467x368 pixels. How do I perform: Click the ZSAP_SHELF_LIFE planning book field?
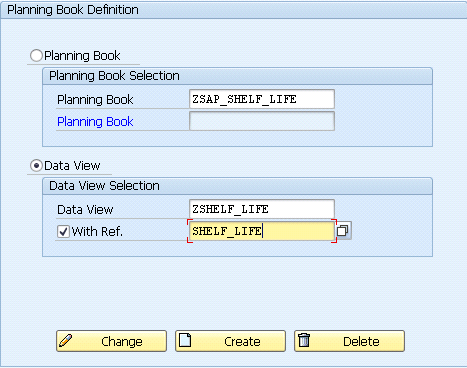[262, 99]
